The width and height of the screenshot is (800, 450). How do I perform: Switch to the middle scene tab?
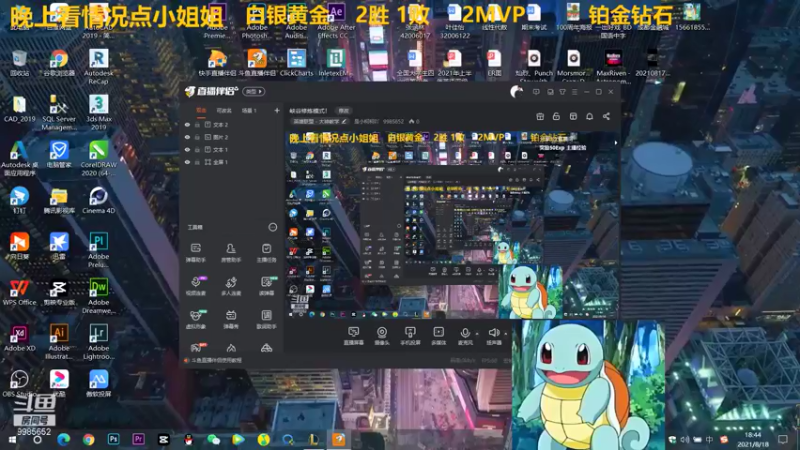tap(224, 110)
